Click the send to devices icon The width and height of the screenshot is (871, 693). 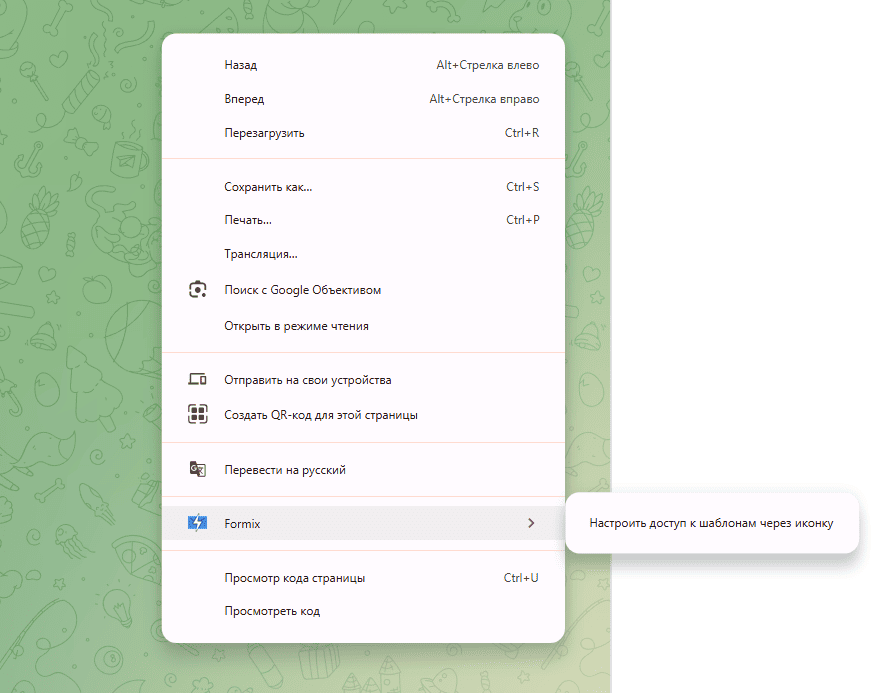point(197,380)
